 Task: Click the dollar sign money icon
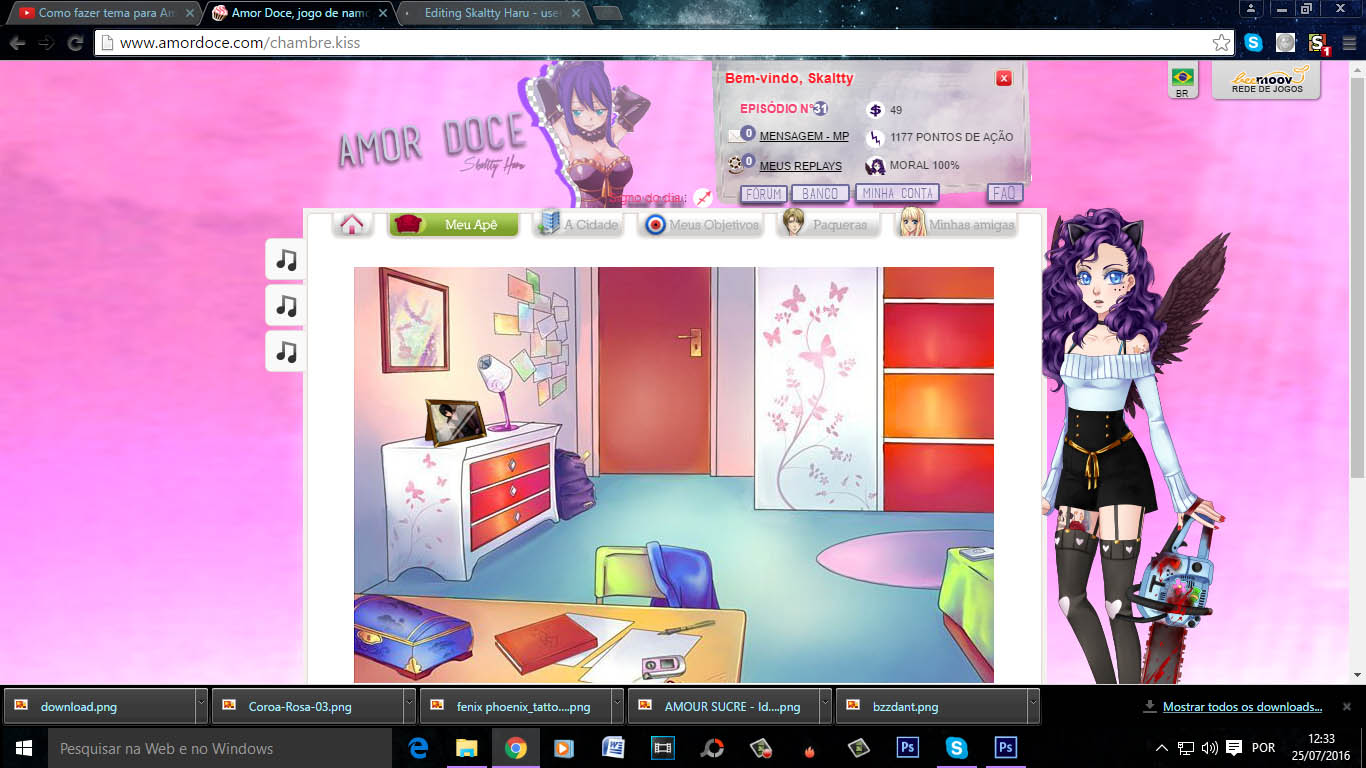click(875, 110)
